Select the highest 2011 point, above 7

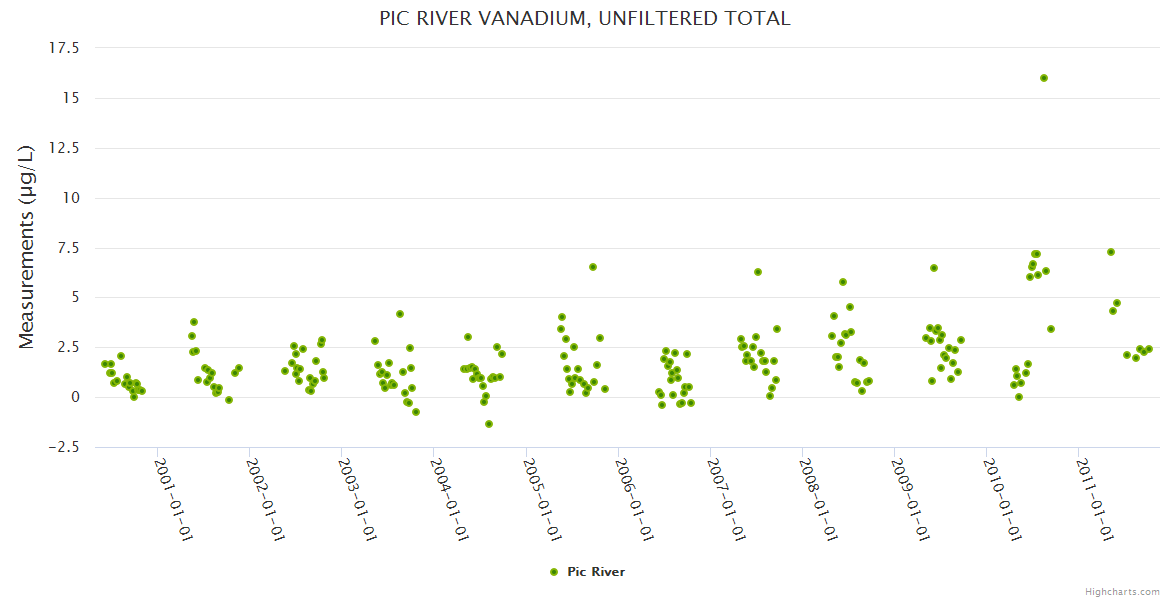1111,252
